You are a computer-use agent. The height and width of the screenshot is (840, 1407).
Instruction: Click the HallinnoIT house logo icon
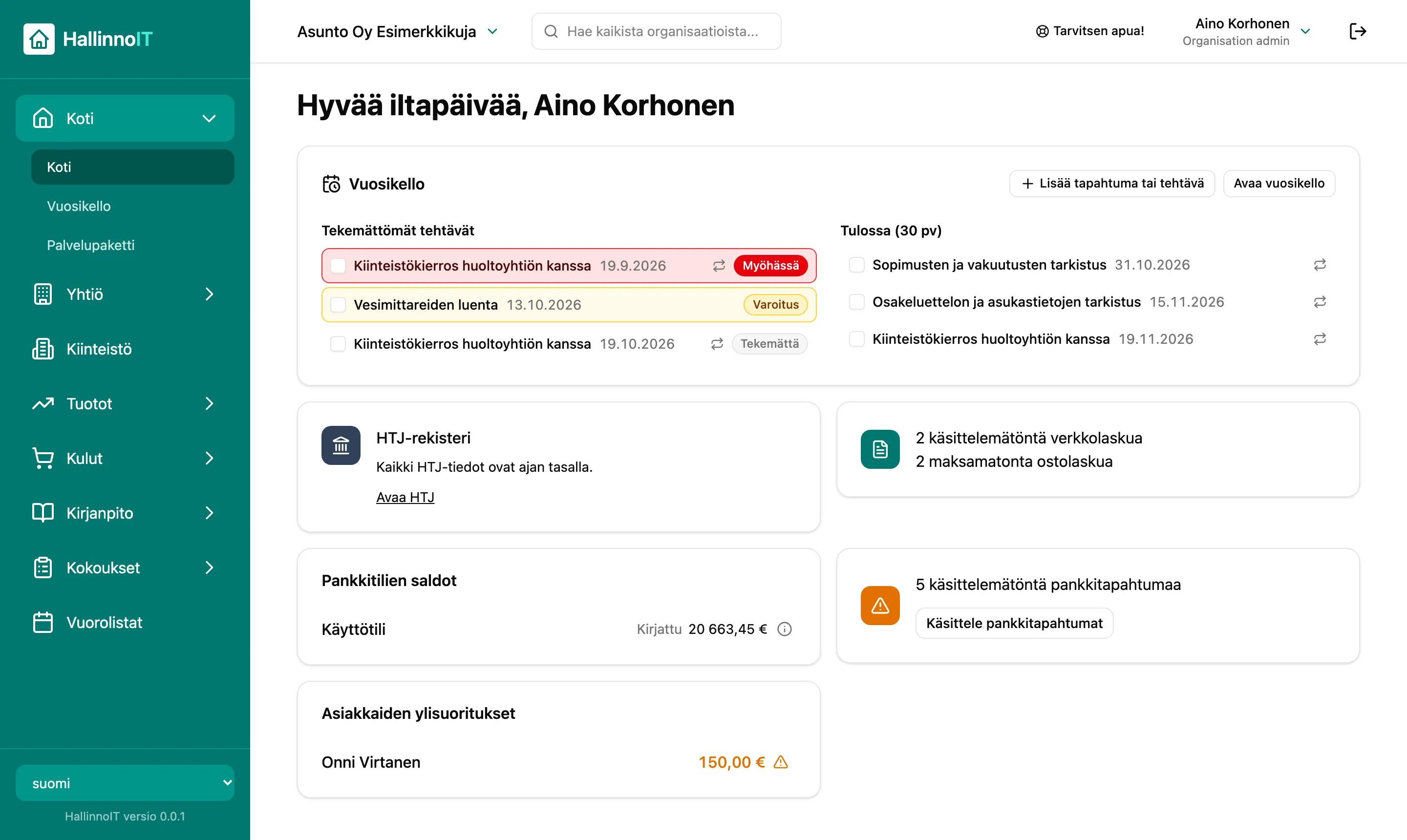tap(39, 39)
